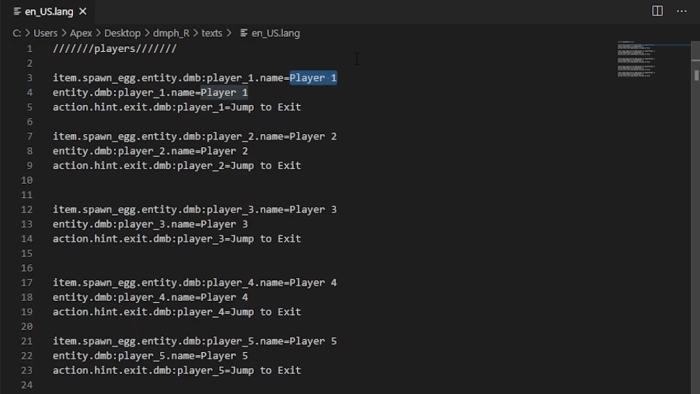
Task: Click 'entity.dmb:player_1.name=Player 1' line
Action: pyautogui.click(x=150, y=93)
